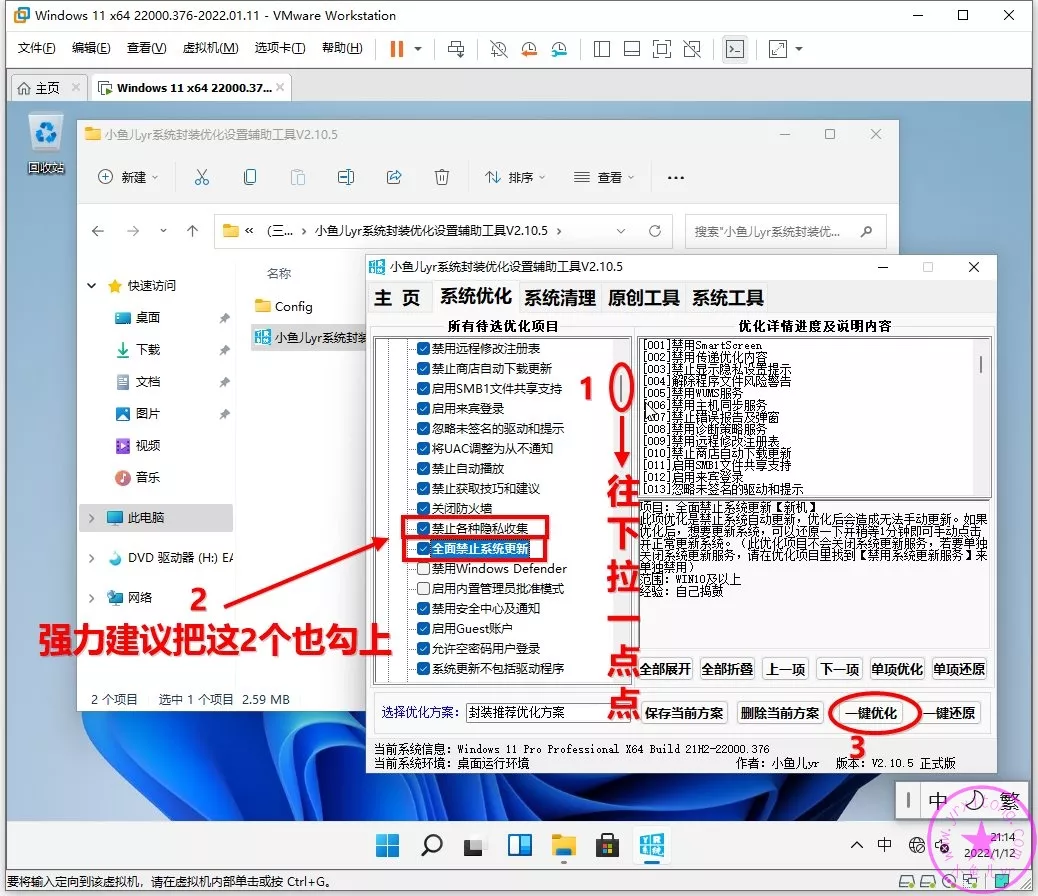Open the Windows Start button on taskbar
Screen dimensions: 1038x896
coord(387,846)
